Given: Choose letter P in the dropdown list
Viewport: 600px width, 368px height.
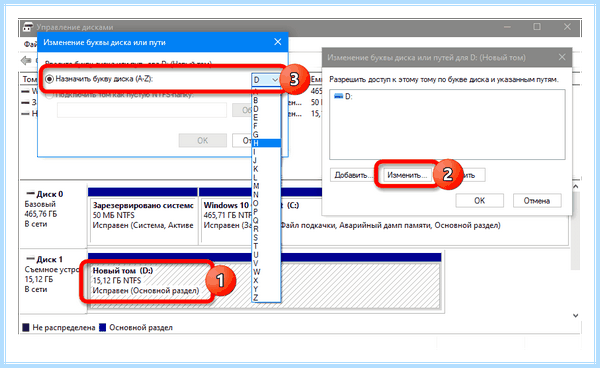Looking at the screenshot, I should tap(266, 212).
